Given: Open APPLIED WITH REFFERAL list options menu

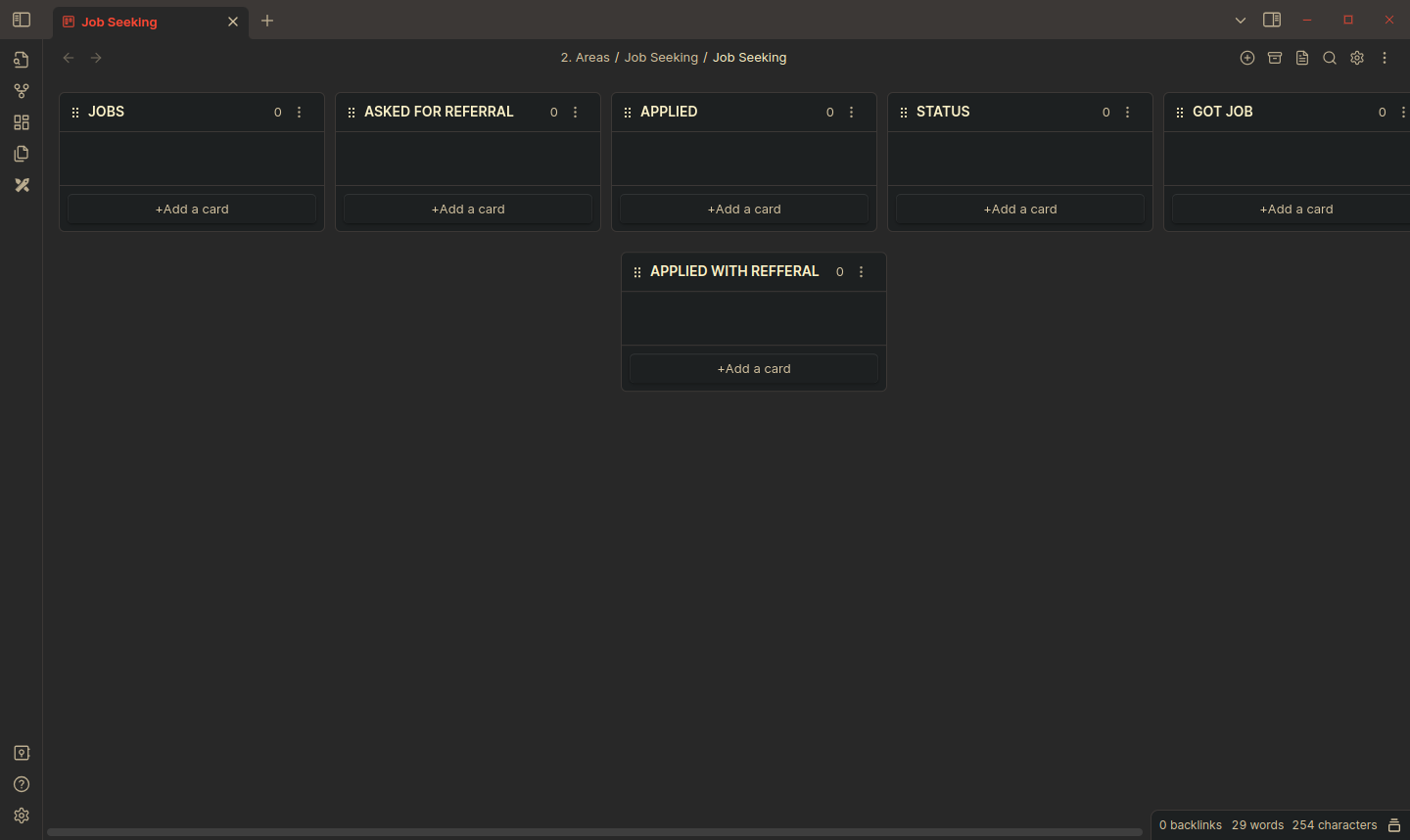Looking at the screenshot, I should pyautogui.click(x=862, y=272).
